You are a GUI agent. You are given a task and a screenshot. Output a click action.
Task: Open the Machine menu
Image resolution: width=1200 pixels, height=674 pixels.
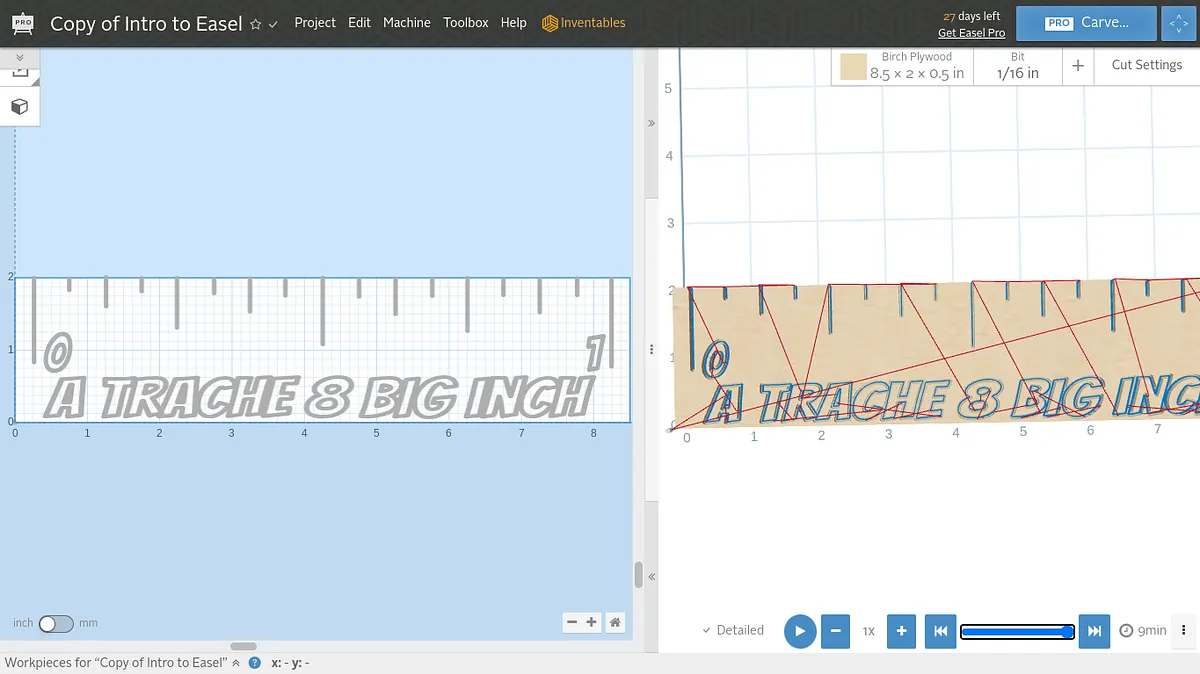click(406, 23)
